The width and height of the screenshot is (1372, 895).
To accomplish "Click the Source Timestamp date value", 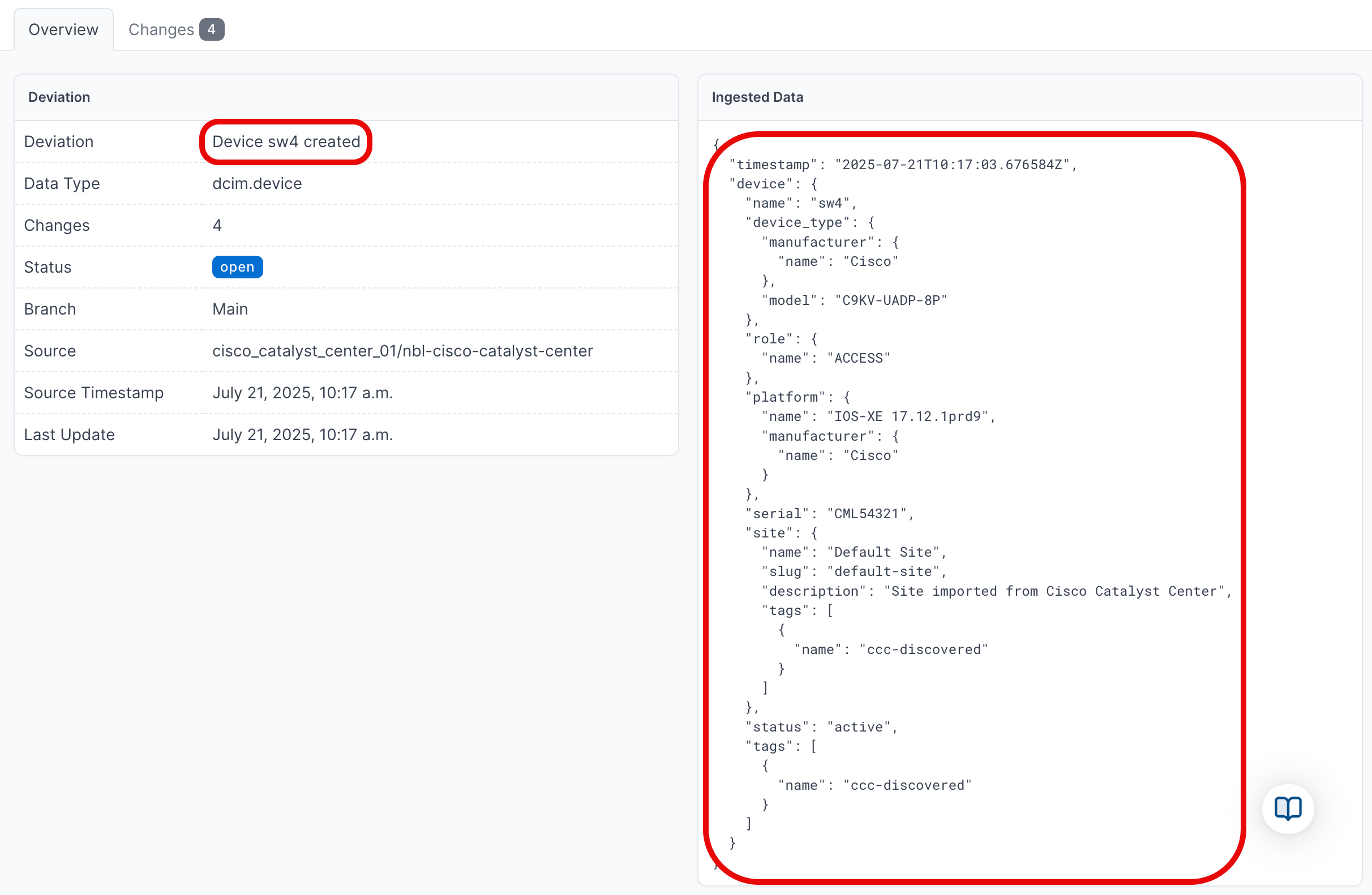I will (x=302, y=393).
